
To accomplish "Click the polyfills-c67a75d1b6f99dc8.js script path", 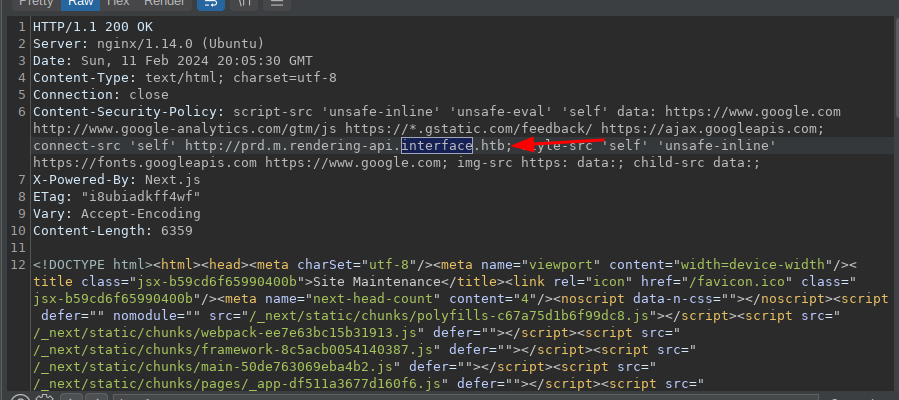I will click(x=449, y=316).
